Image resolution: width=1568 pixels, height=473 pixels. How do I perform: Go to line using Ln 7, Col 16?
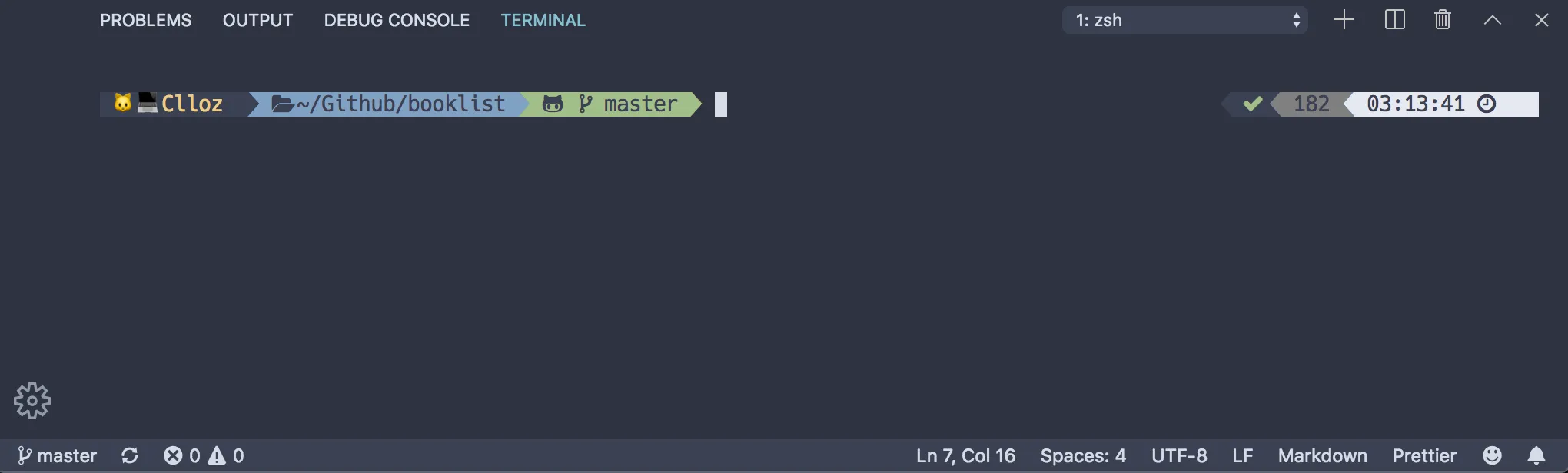point(965,455)
